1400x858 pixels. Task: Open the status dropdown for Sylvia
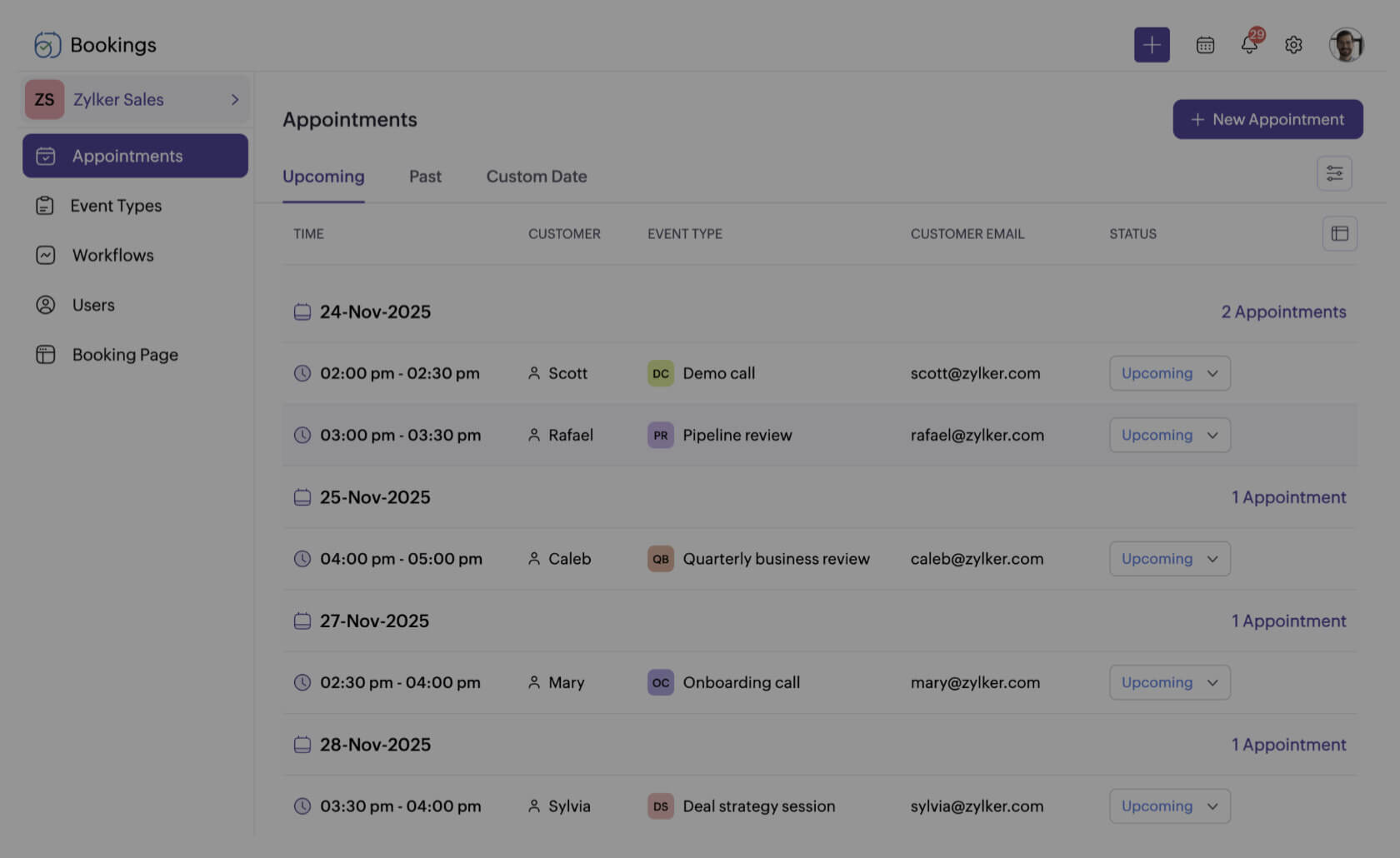coord(1170,806)
